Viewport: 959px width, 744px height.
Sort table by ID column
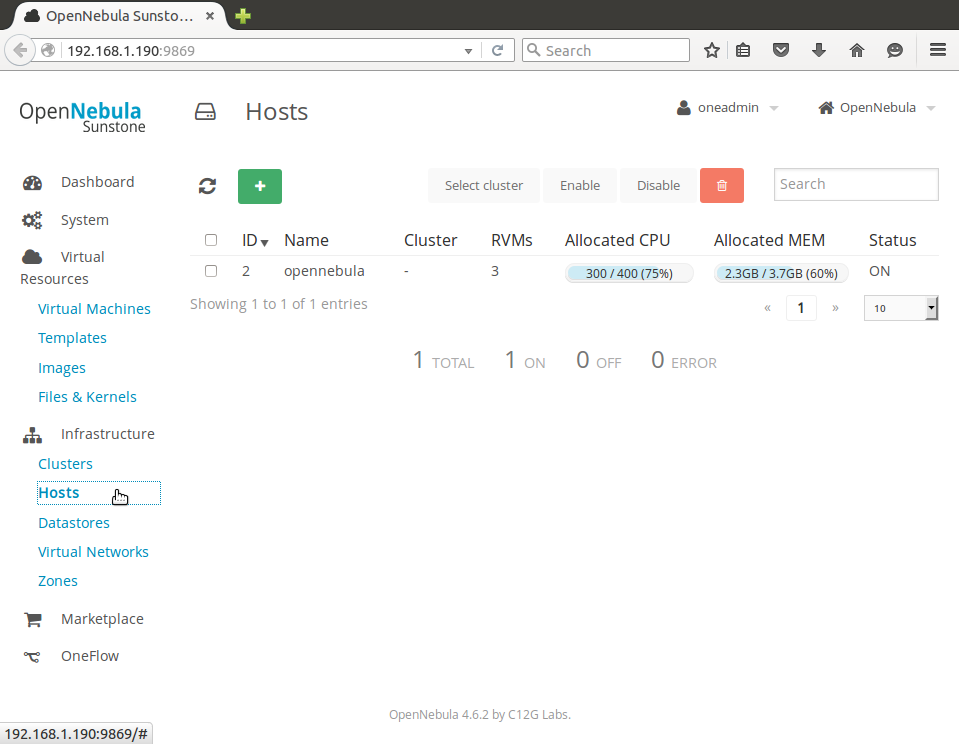[255, 240]
